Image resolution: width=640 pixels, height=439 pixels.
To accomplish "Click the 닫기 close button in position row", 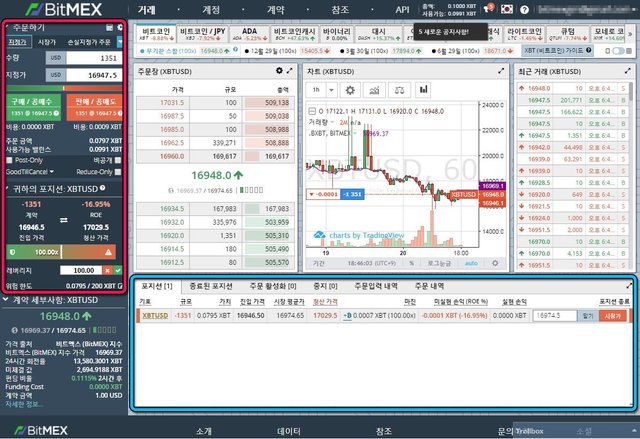I will point(588,316).
